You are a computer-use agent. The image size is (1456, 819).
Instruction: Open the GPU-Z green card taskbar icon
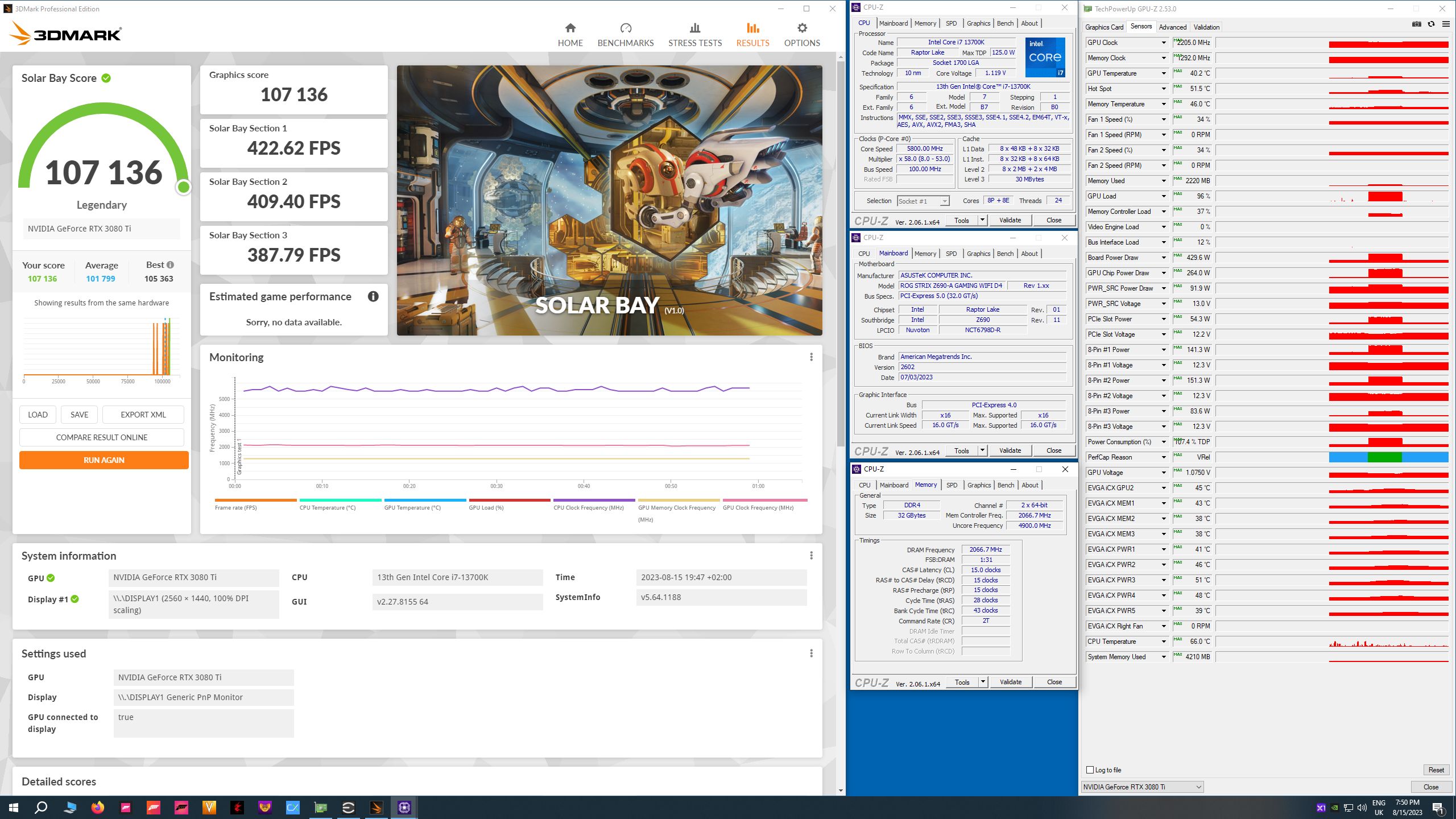click(320, 807)
